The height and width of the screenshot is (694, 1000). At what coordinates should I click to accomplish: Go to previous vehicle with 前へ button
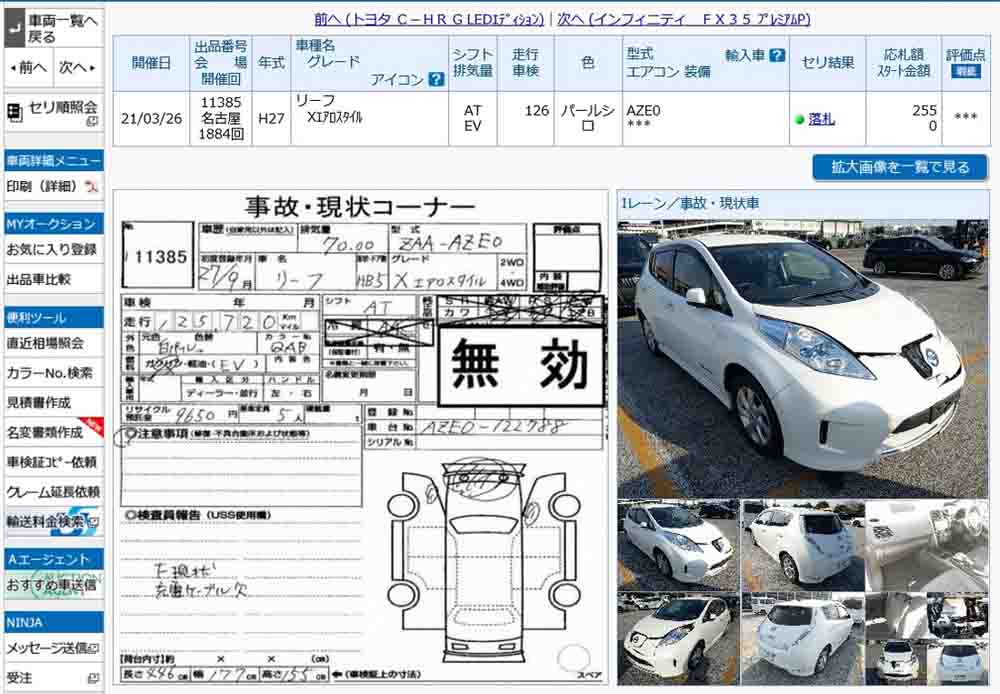[29, 67]
